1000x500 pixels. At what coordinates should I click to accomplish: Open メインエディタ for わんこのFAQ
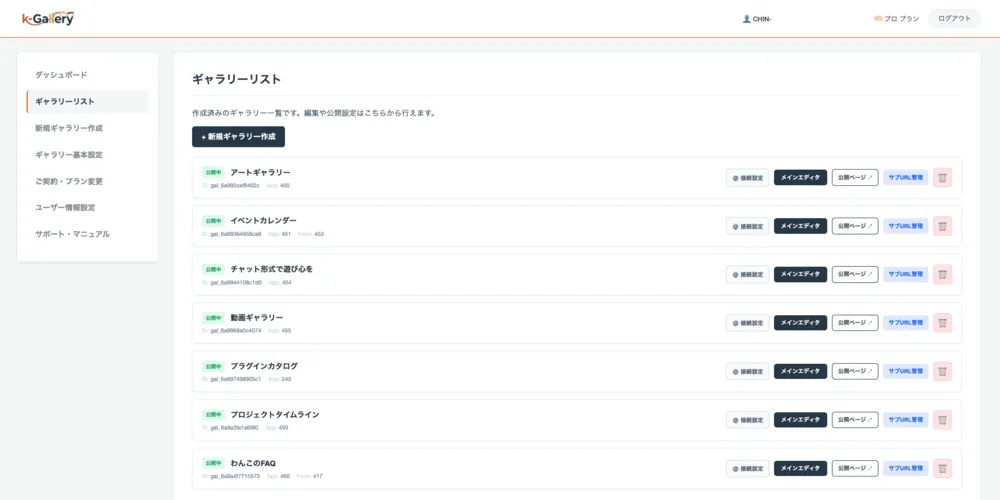800,468
